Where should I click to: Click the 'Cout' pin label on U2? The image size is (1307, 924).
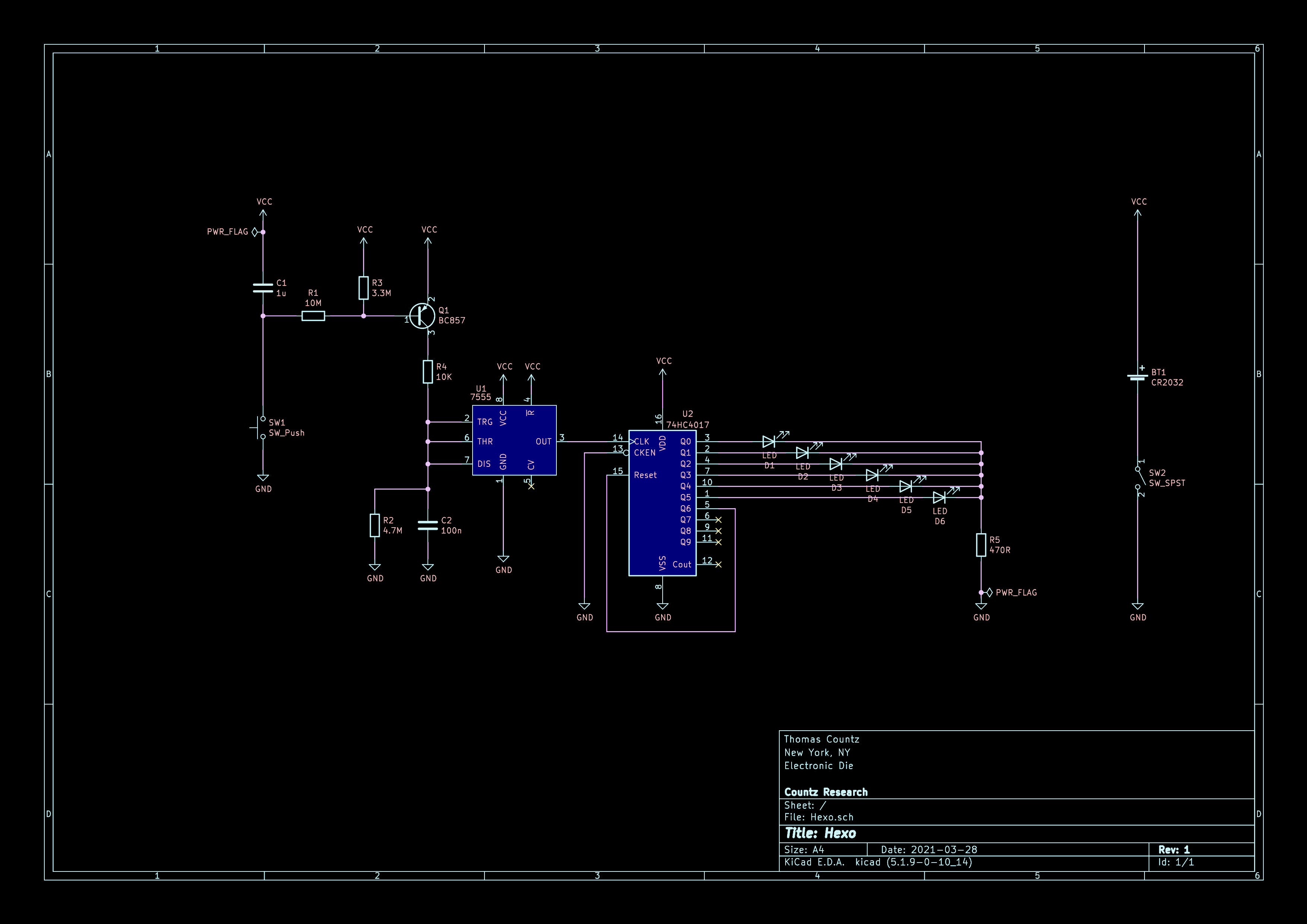click(x=682, y=565)
